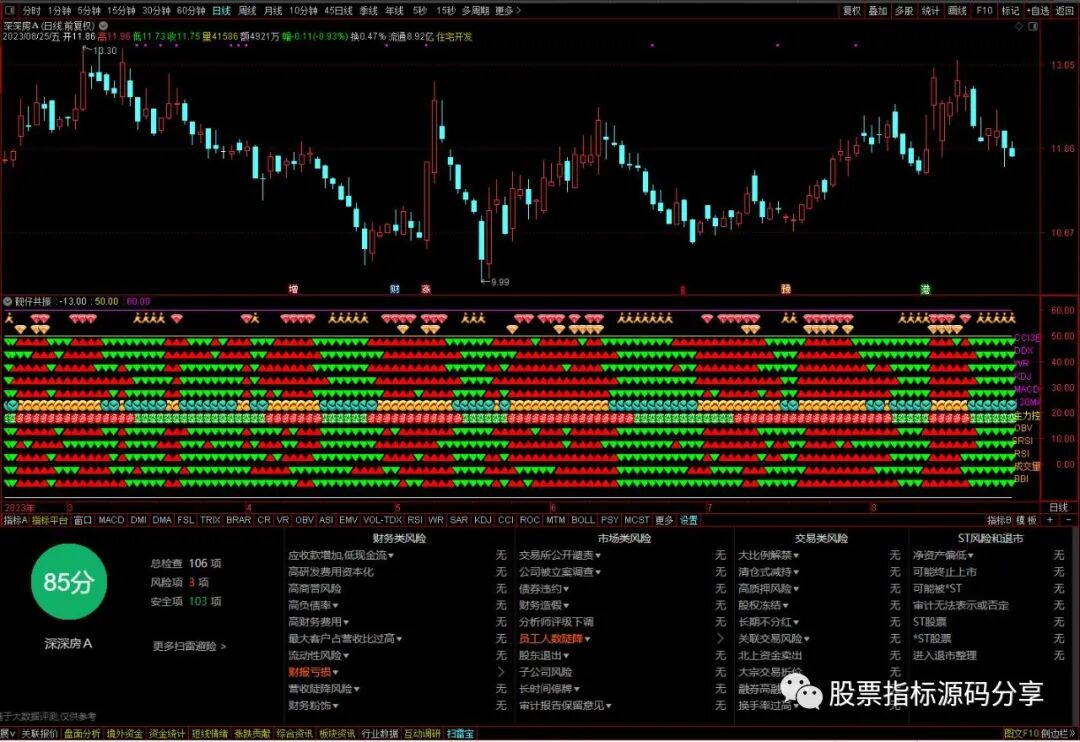Expand the 员工人数陡降 risk item
Viewport: 1080px width, 742px height.
point(554,639)
